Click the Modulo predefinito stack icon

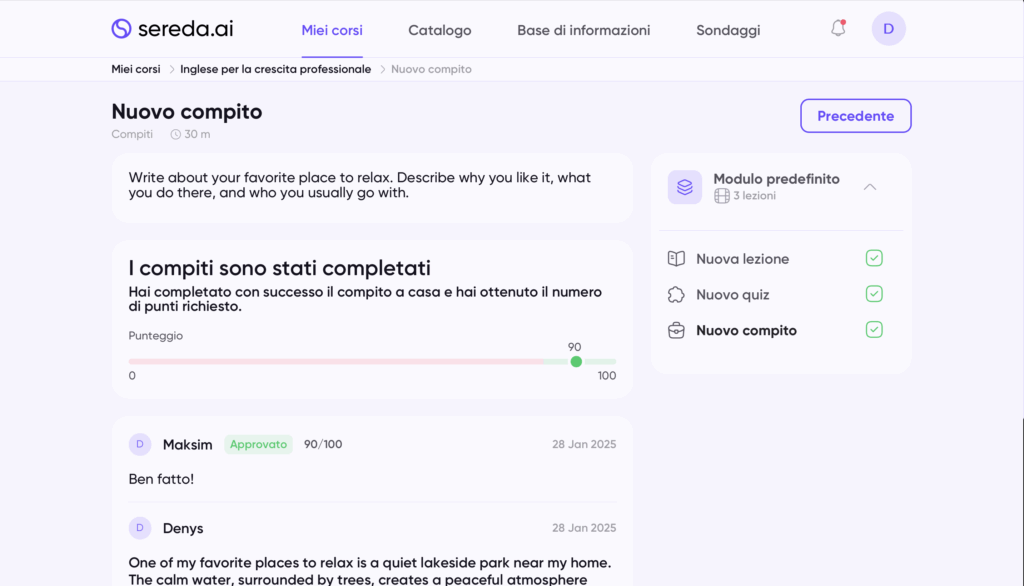685,187
